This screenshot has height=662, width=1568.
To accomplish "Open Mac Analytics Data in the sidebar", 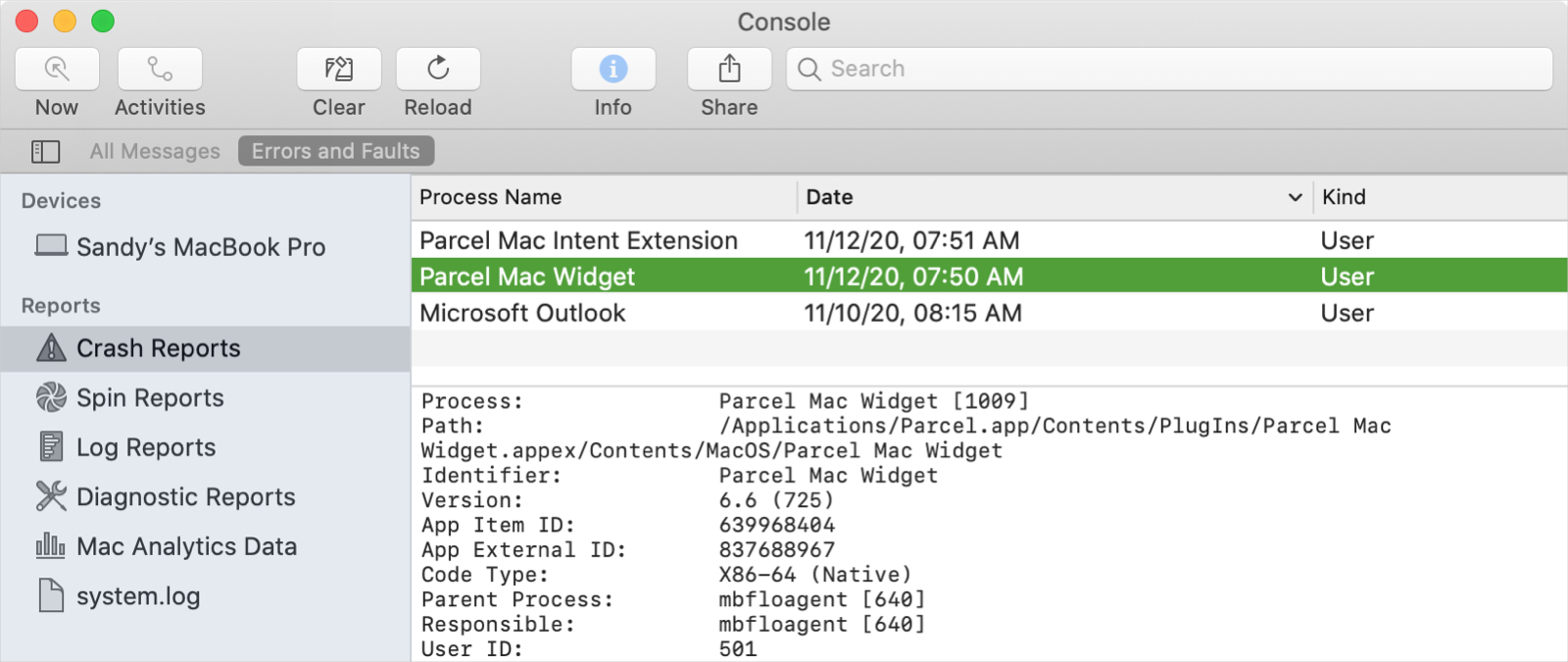I will 205,546.
